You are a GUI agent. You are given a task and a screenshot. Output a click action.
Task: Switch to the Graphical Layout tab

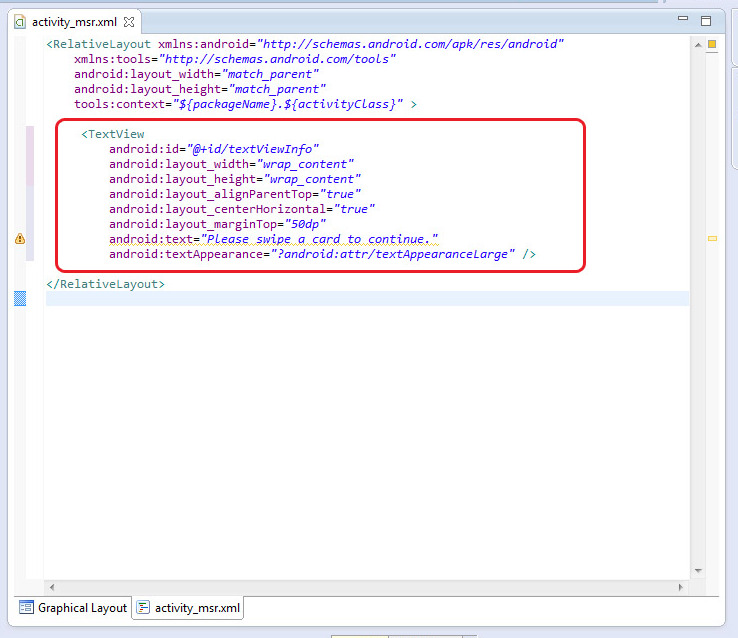tap(73, 607)
